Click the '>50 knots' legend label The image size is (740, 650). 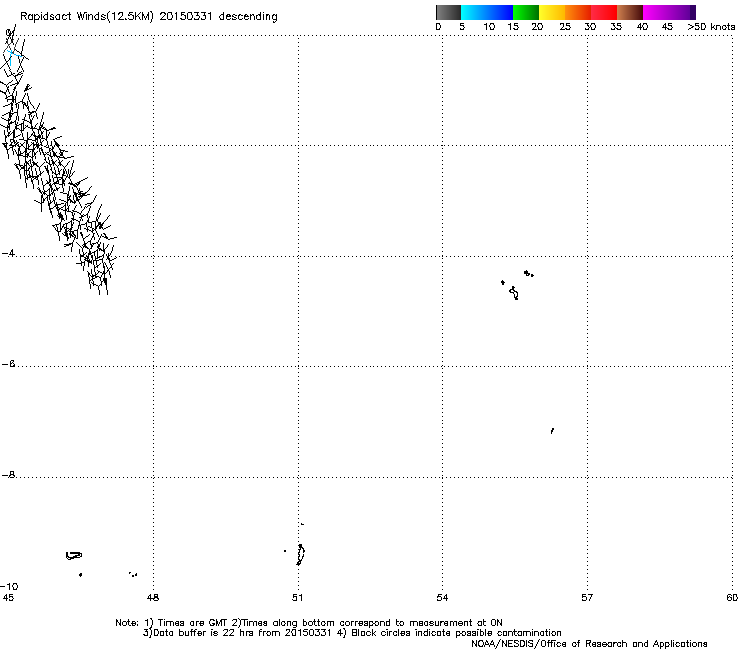point(711,27)
